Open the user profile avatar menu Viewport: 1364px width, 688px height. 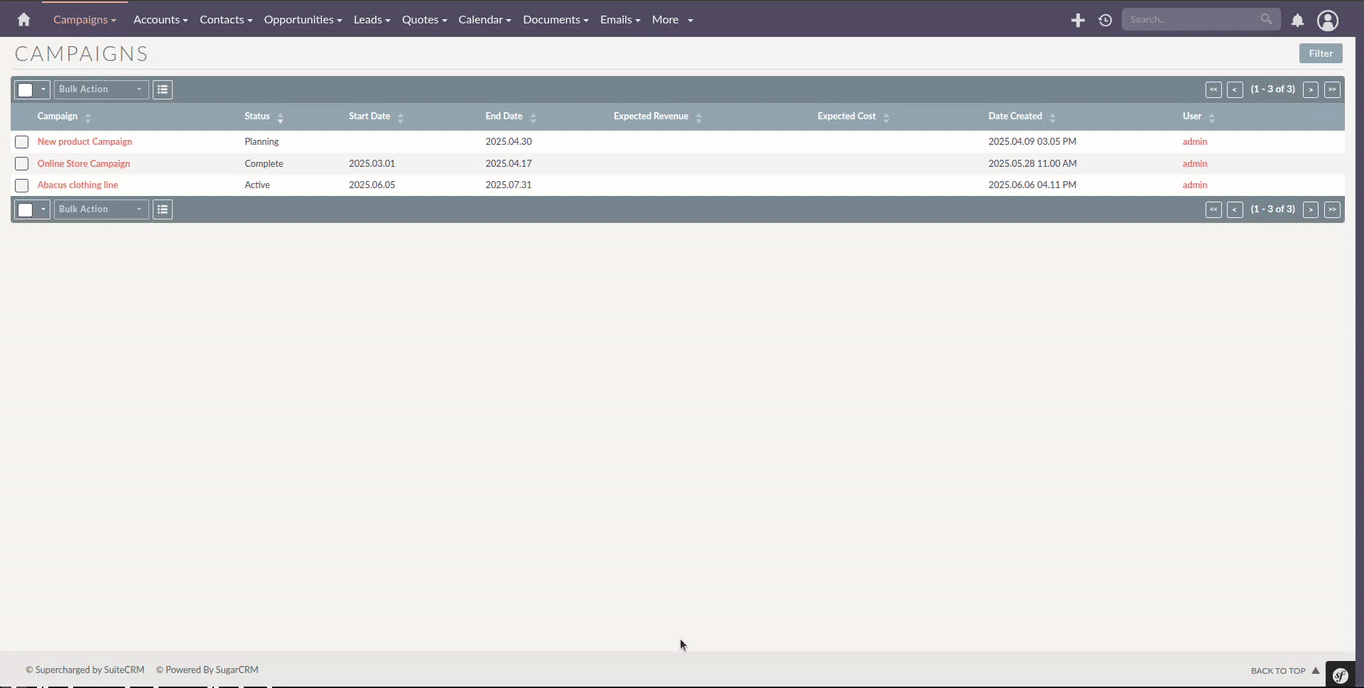tap(1327, 20)
